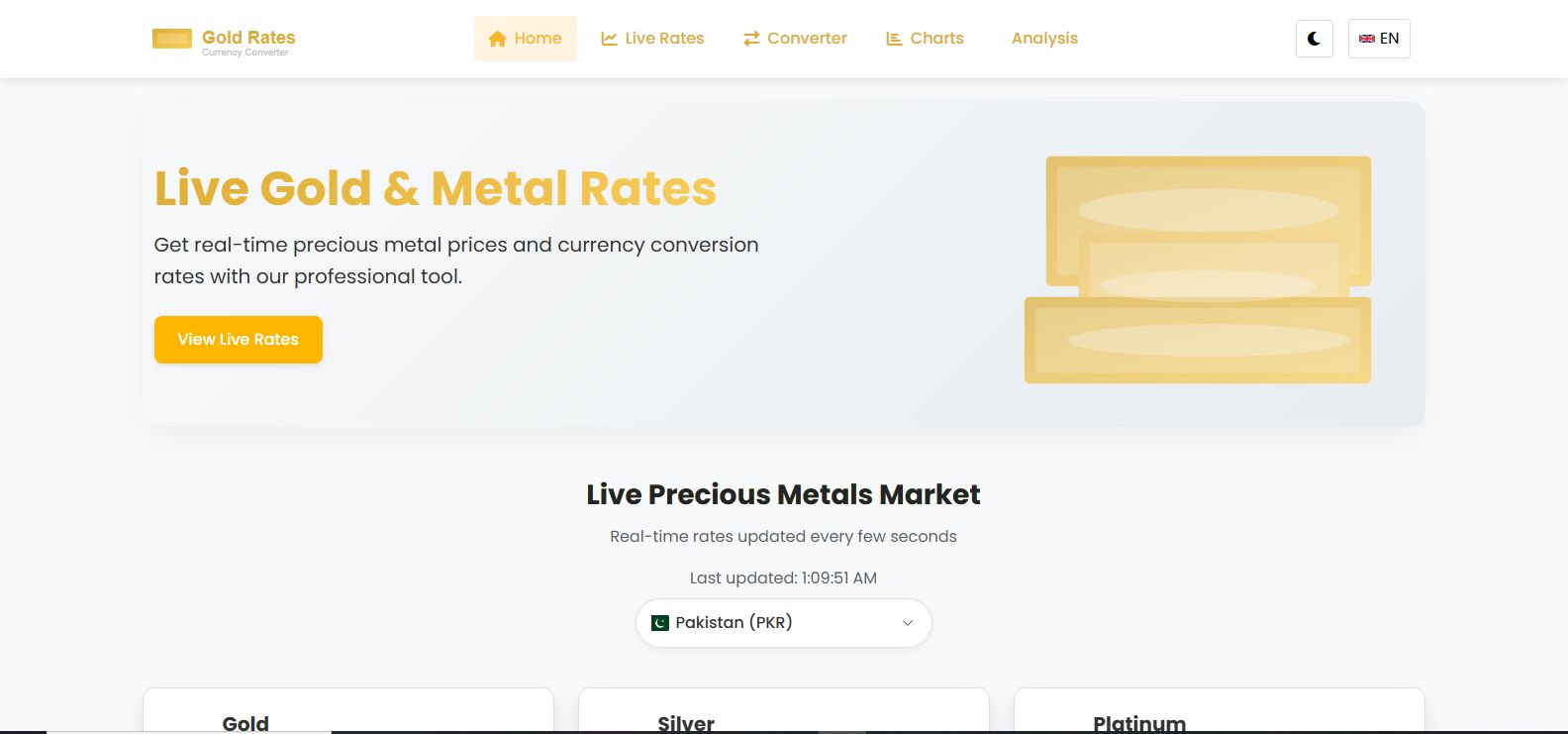Click the Charts bar-graph icon
Viewport: 1568px width, 734px height.
pyautogui.click(x=894, y=39)
